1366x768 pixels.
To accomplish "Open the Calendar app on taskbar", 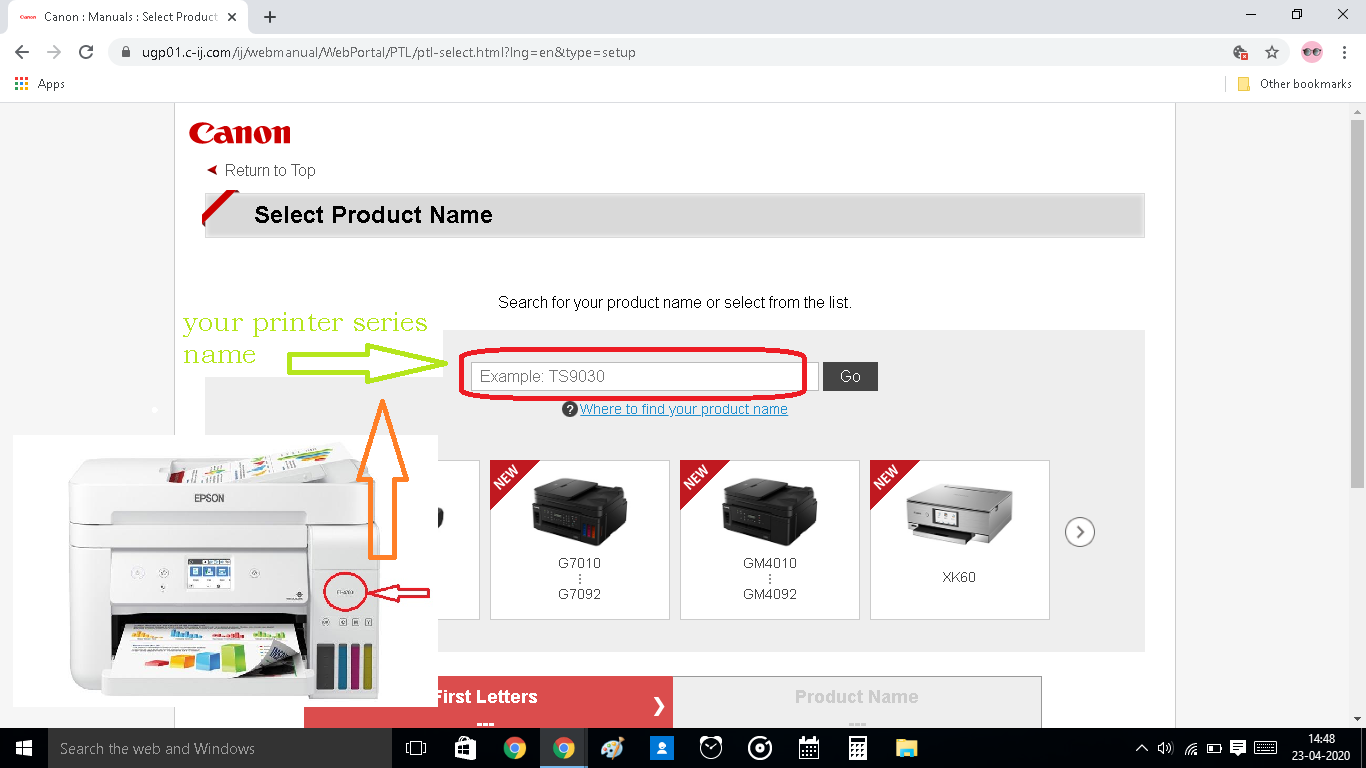I will click(x=809, y=748).
